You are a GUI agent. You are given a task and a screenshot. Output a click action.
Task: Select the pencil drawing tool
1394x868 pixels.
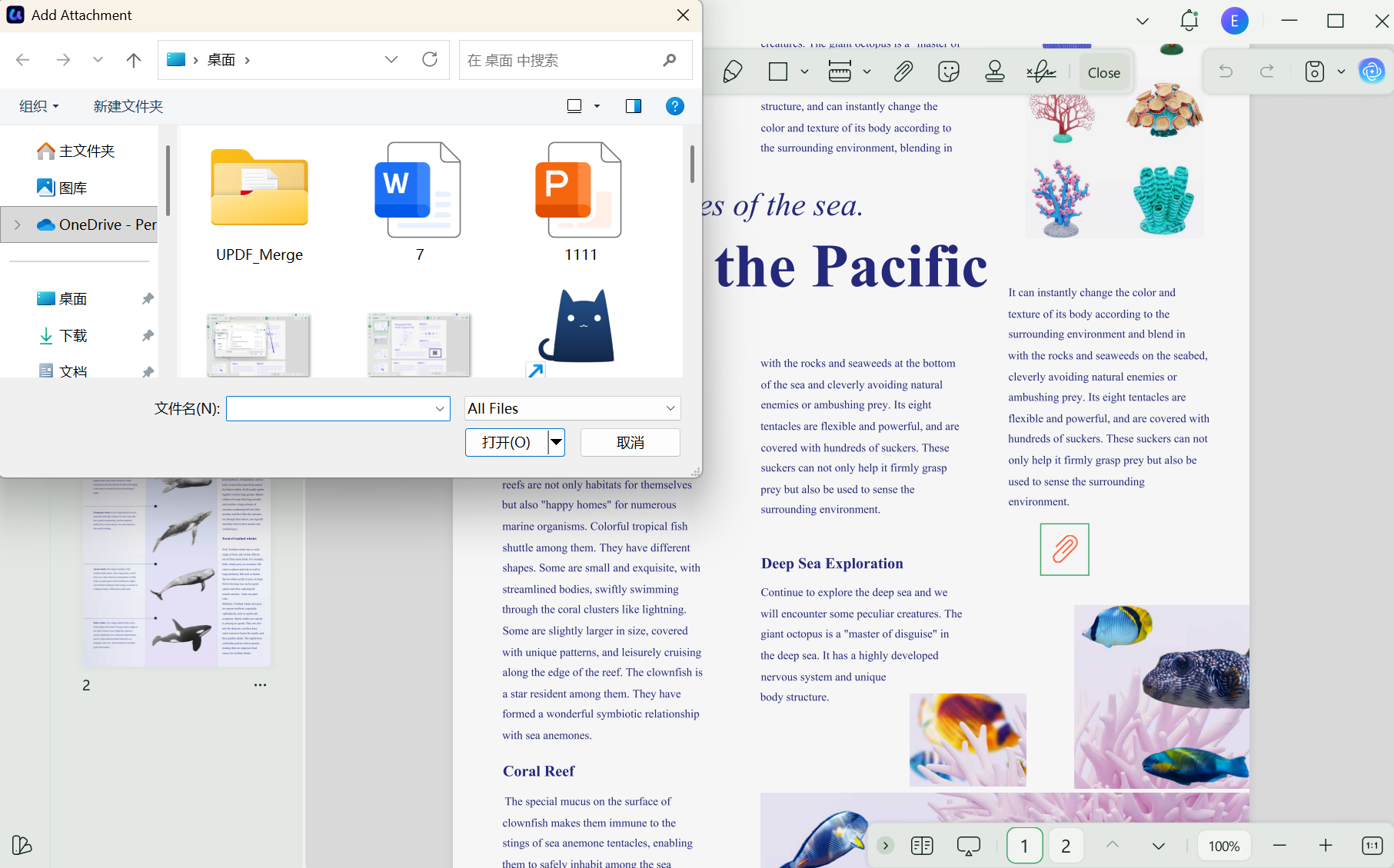click(x=732, y=72)
